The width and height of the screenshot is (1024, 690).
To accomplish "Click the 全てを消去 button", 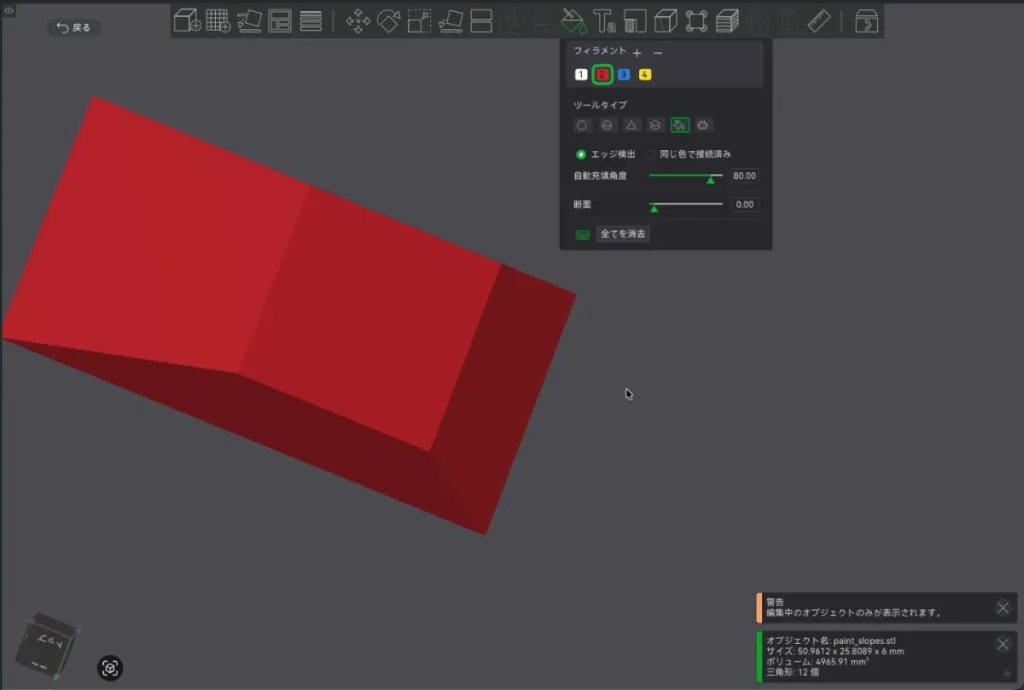I will [x=622, y=234].
